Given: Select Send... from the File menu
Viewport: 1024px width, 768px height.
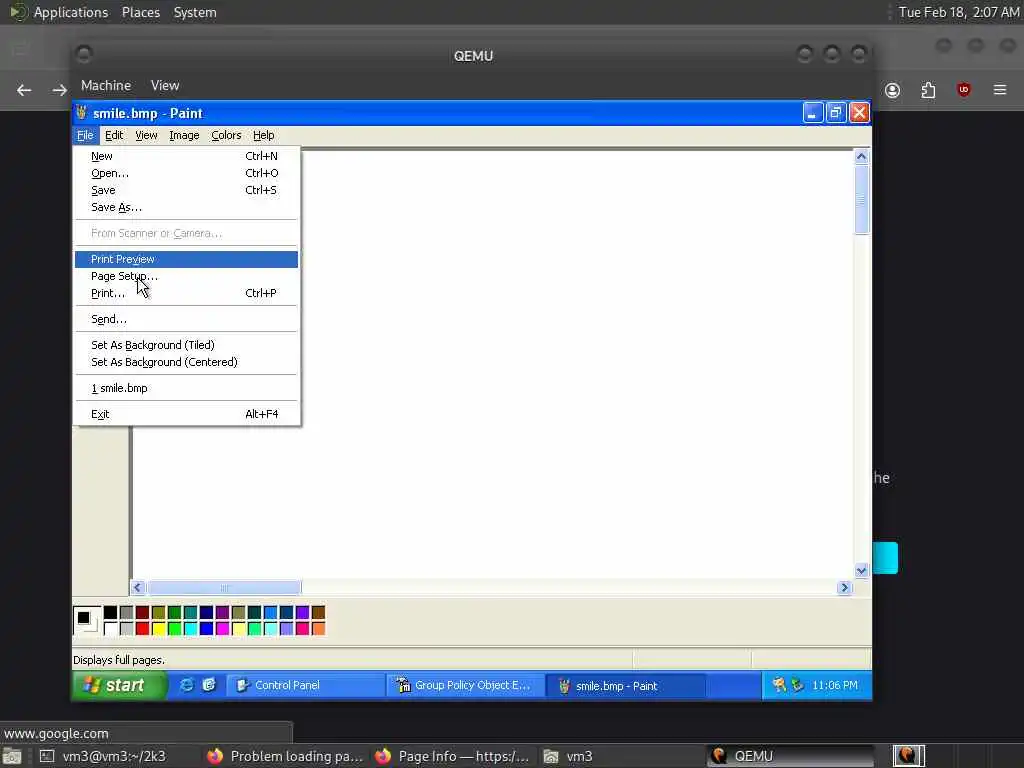Looking at the screenshot, I should tap(186, 319).
